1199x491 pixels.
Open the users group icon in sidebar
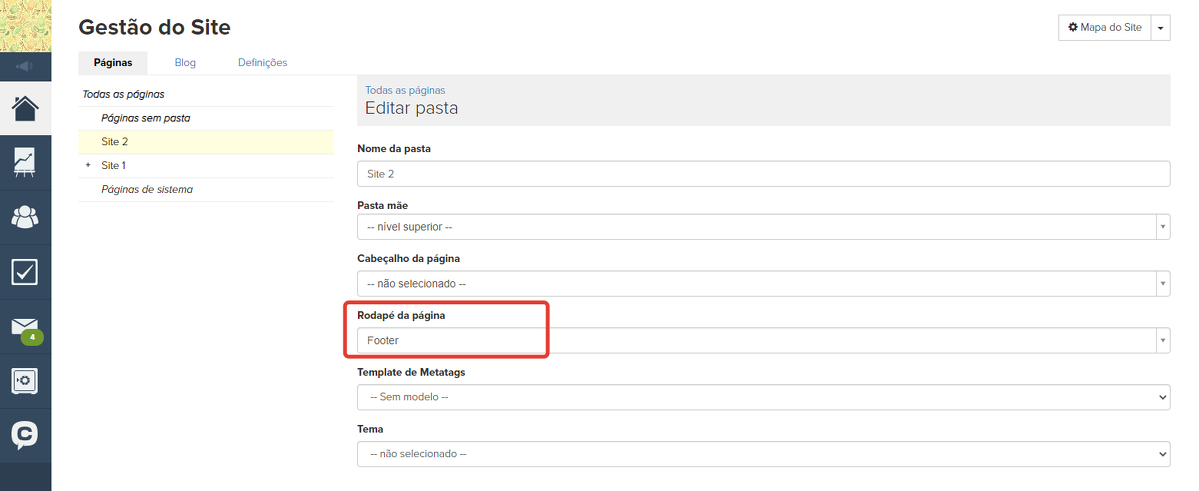click(25, 217)
